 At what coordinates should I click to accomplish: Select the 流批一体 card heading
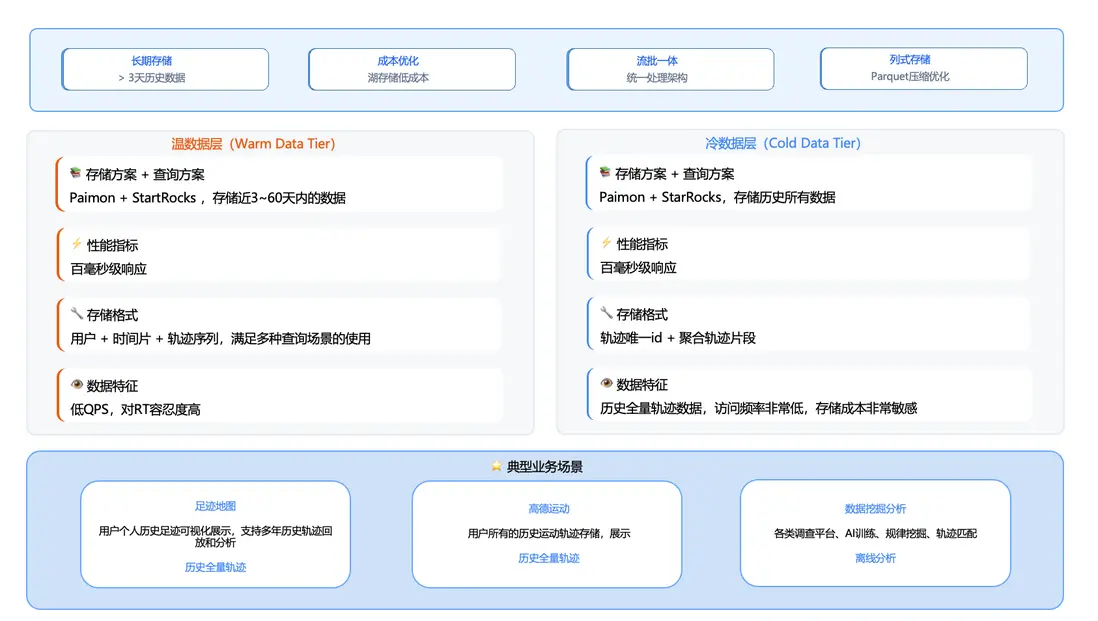[657, 61]
